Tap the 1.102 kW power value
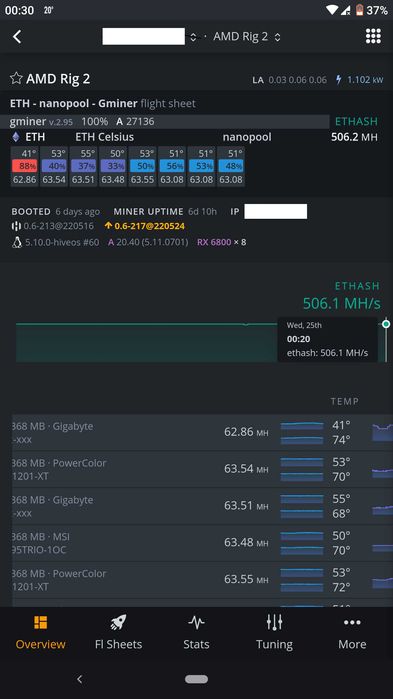393x699 pixels. 365,80
